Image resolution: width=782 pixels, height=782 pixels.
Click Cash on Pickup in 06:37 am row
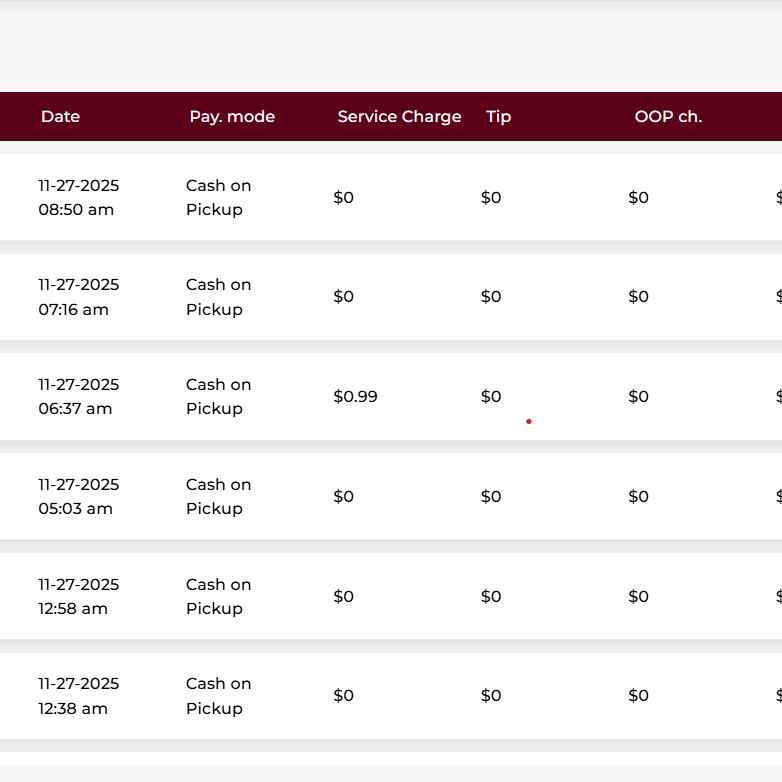[x=218, y=397]
